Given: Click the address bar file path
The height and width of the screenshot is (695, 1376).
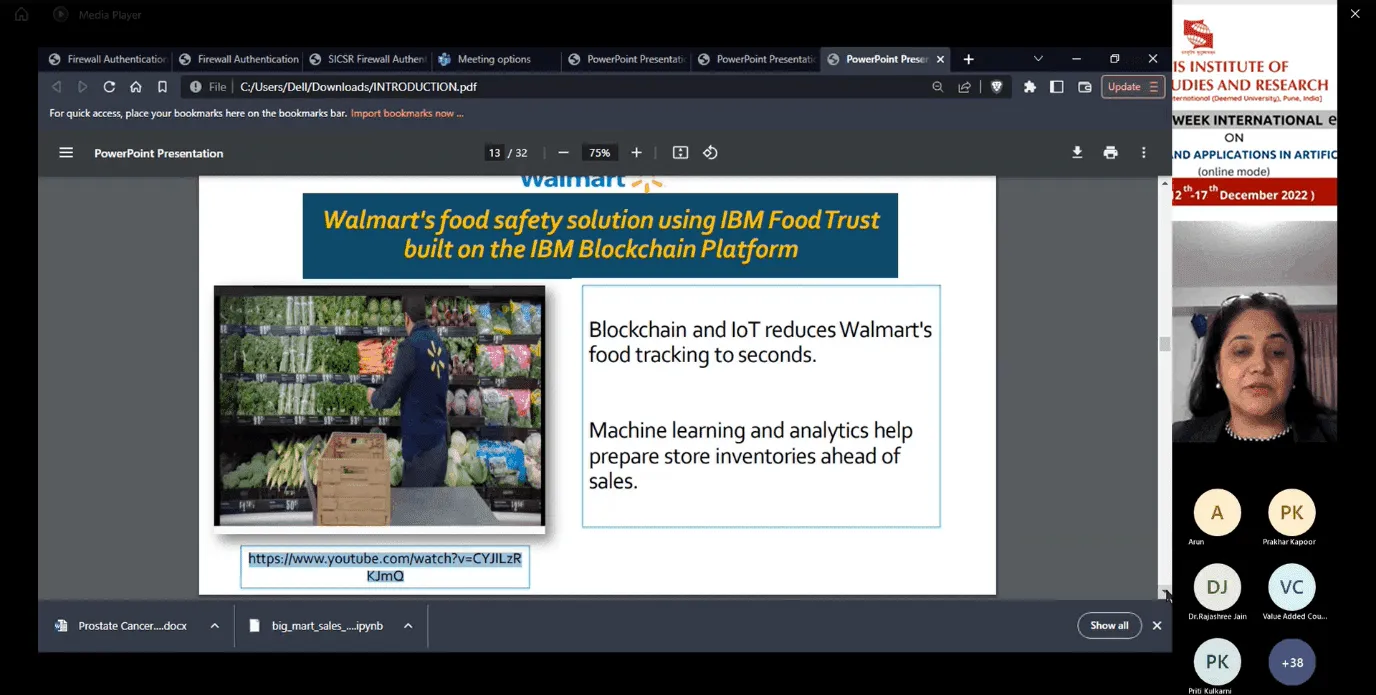Looking at the screenshot, I should point(358,87).
